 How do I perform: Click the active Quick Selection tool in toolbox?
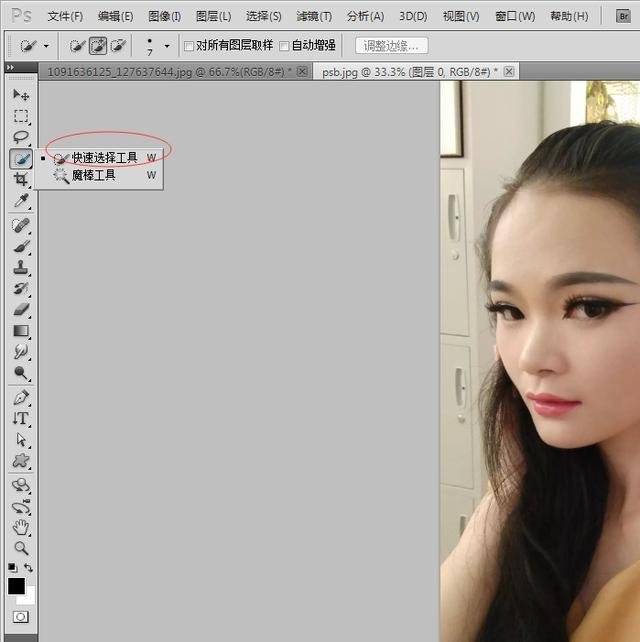pos(20,158)
